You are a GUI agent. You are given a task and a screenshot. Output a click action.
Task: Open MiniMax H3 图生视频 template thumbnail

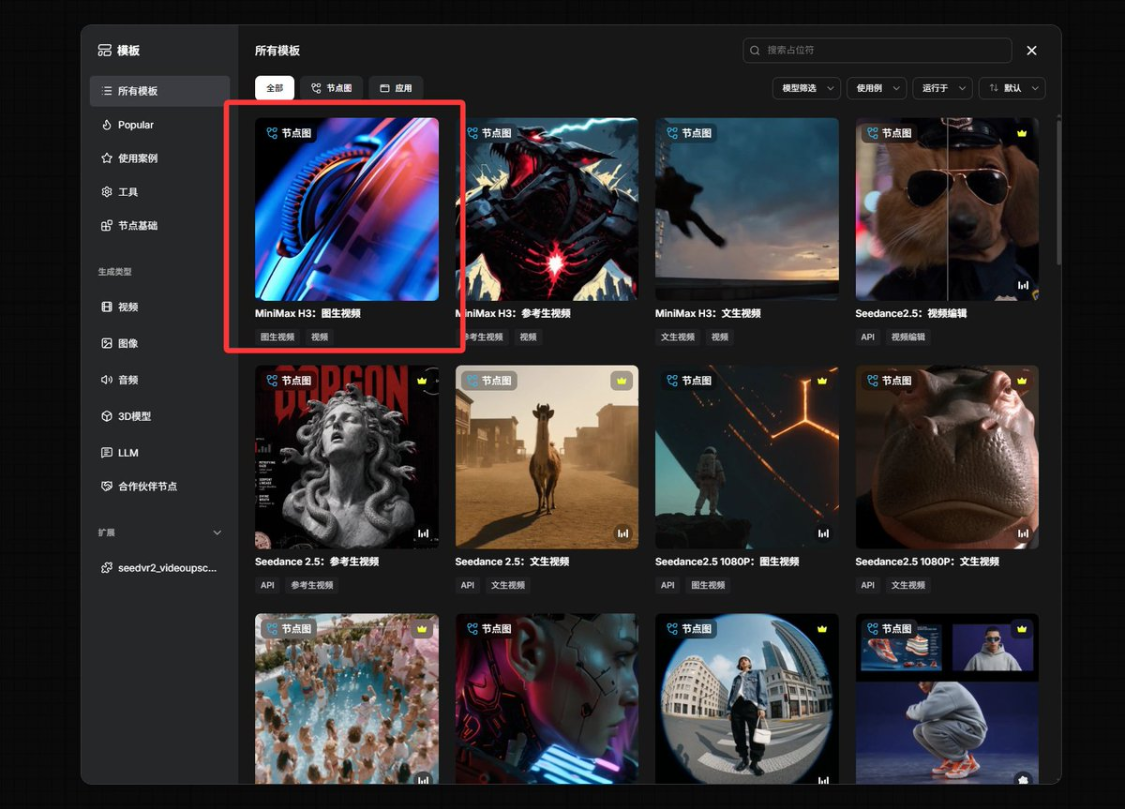pos(347,209)
